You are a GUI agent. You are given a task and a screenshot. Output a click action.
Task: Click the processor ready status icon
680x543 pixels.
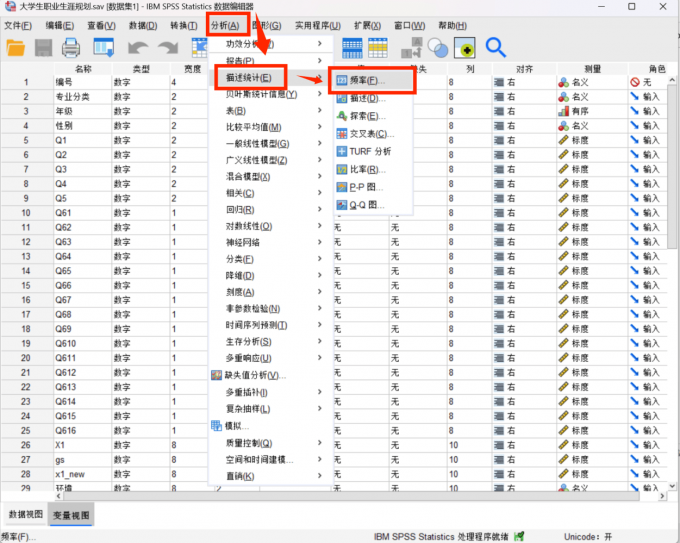519,536
